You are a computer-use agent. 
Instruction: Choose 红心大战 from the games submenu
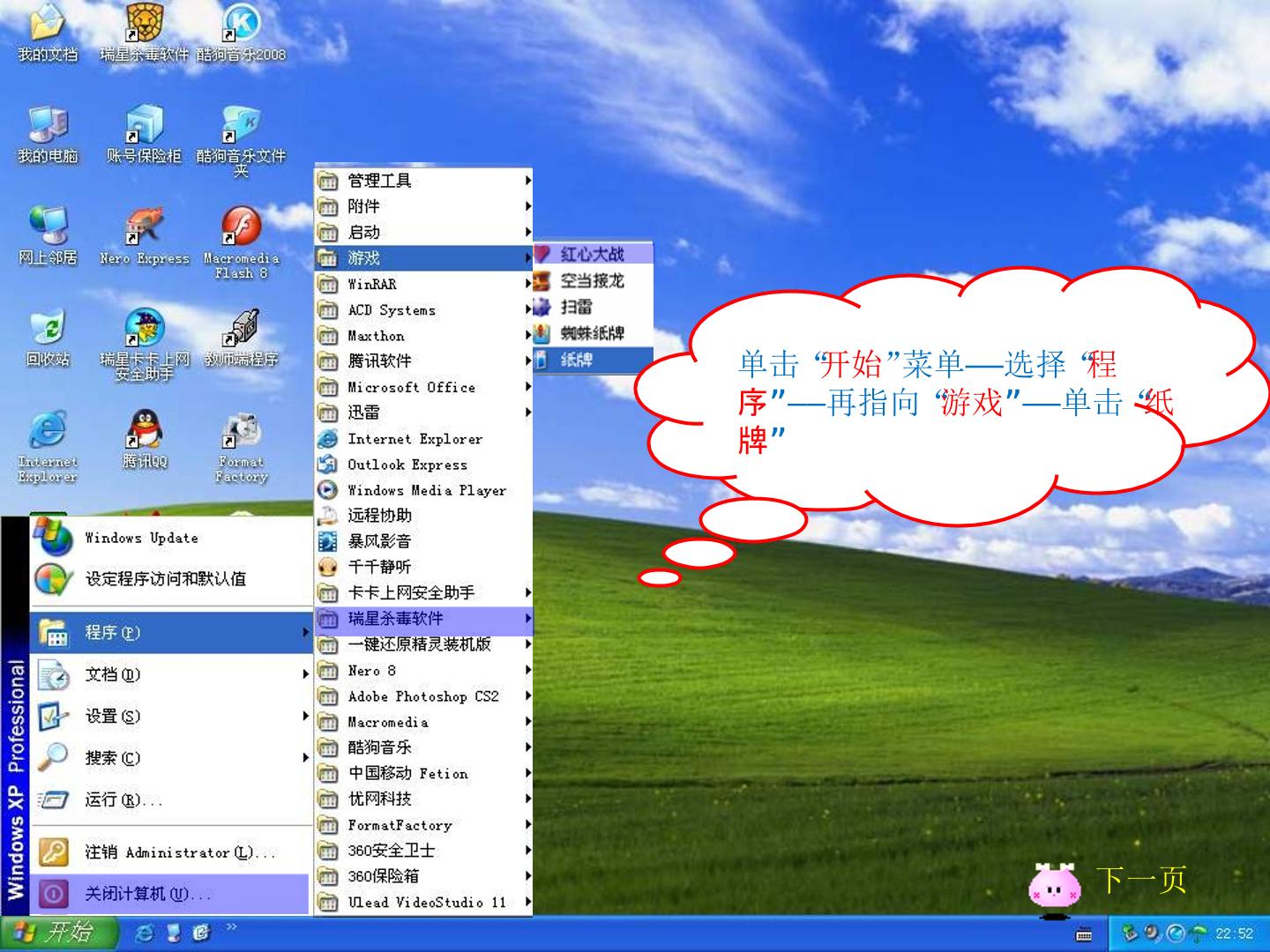(594, 254)
